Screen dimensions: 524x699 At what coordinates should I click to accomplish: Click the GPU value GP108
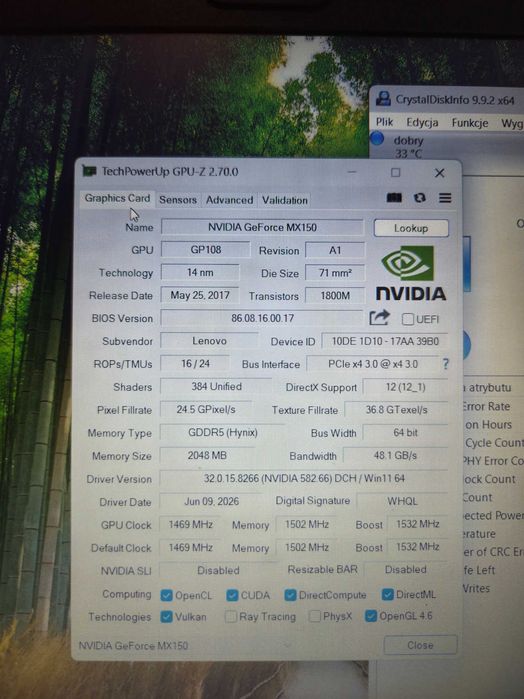[205, 250]
